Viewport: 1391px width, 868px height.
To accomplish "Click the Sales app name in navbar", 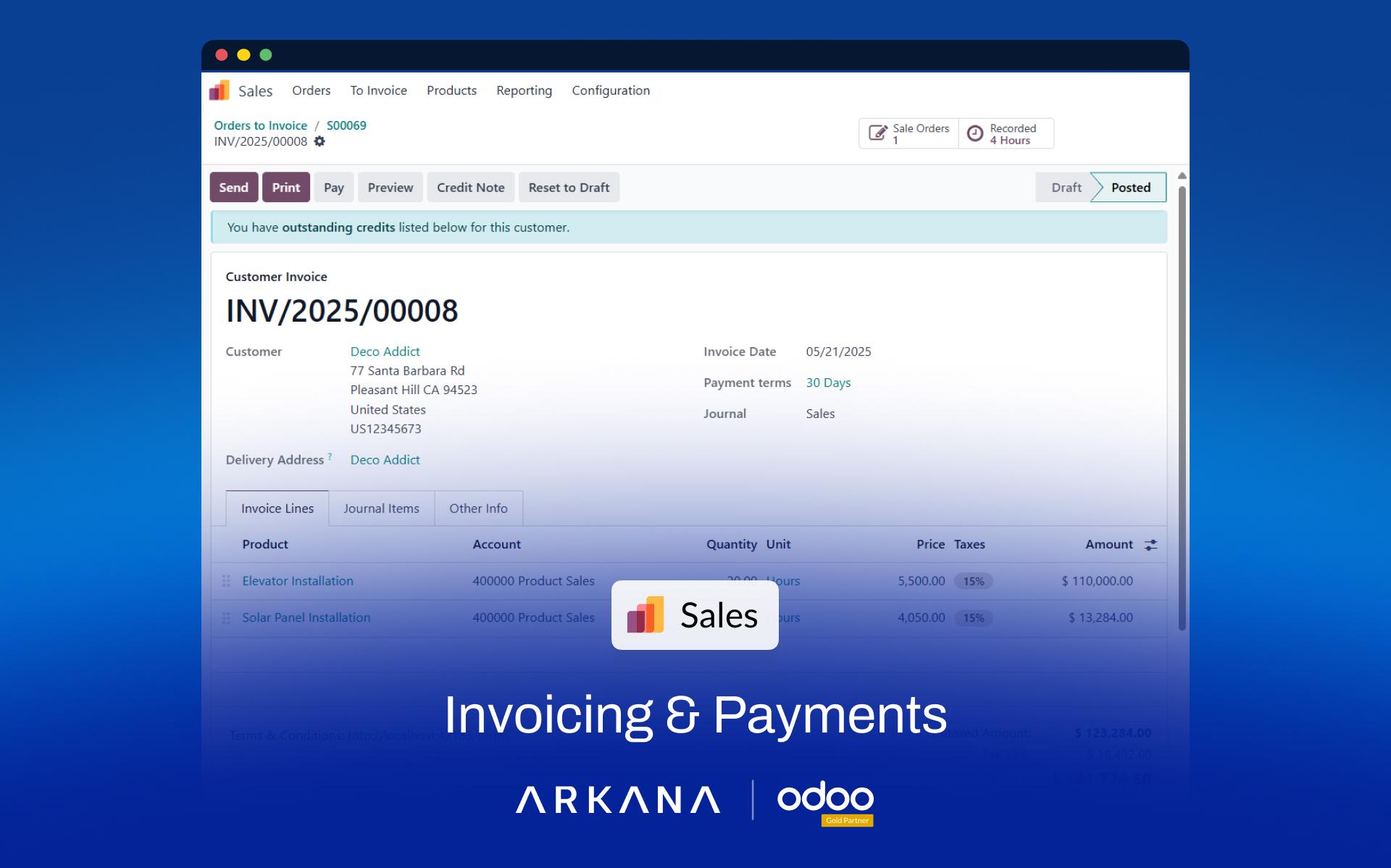I will coord(255,91).
